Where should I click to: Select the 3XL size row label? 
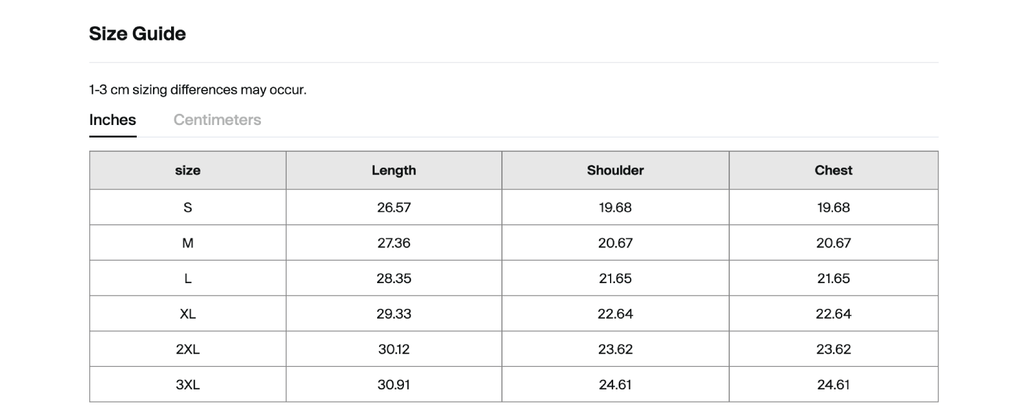pos(188,384)
